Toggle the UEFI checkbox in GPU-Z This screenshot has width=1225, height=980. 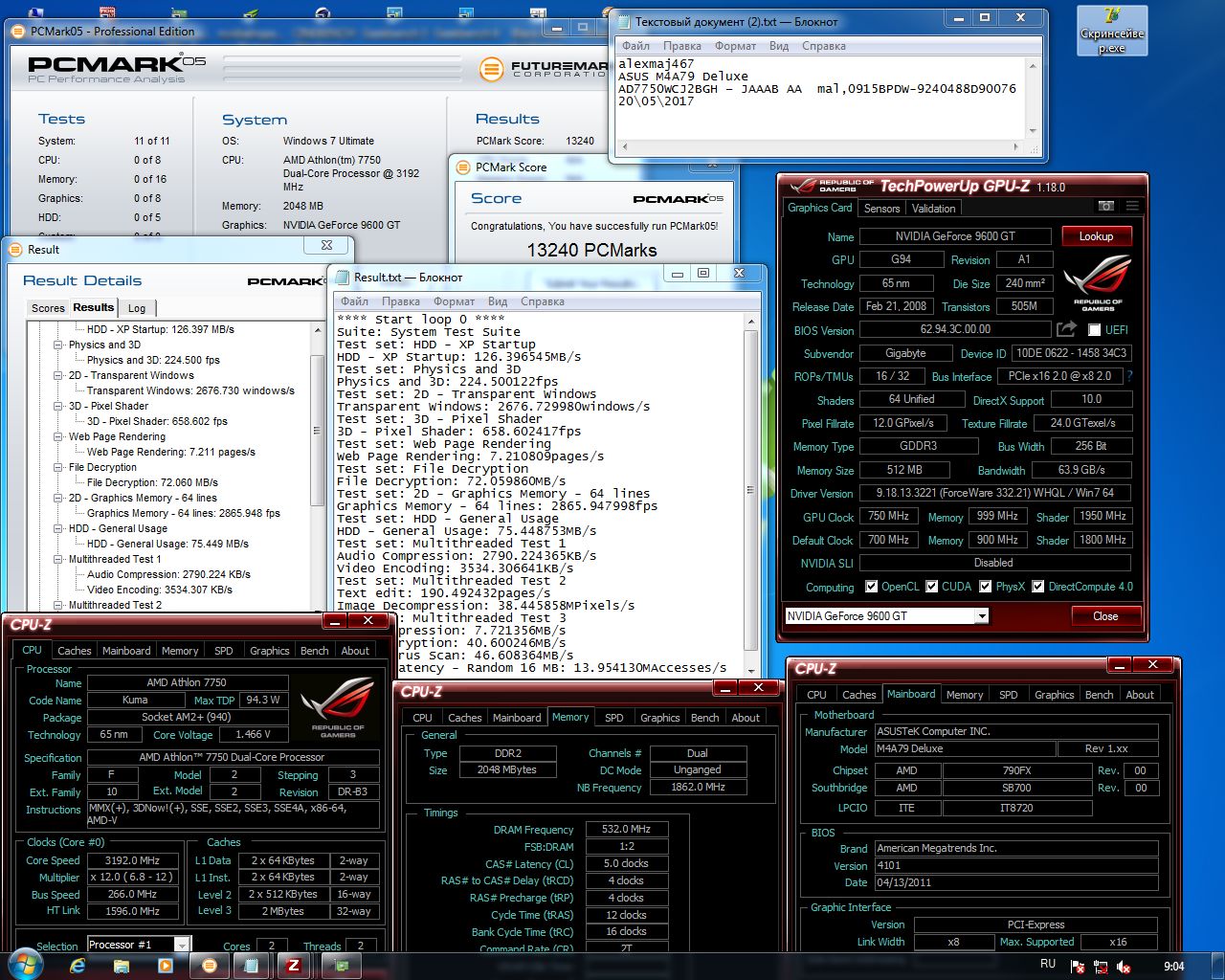click(x=1094, y=330)
